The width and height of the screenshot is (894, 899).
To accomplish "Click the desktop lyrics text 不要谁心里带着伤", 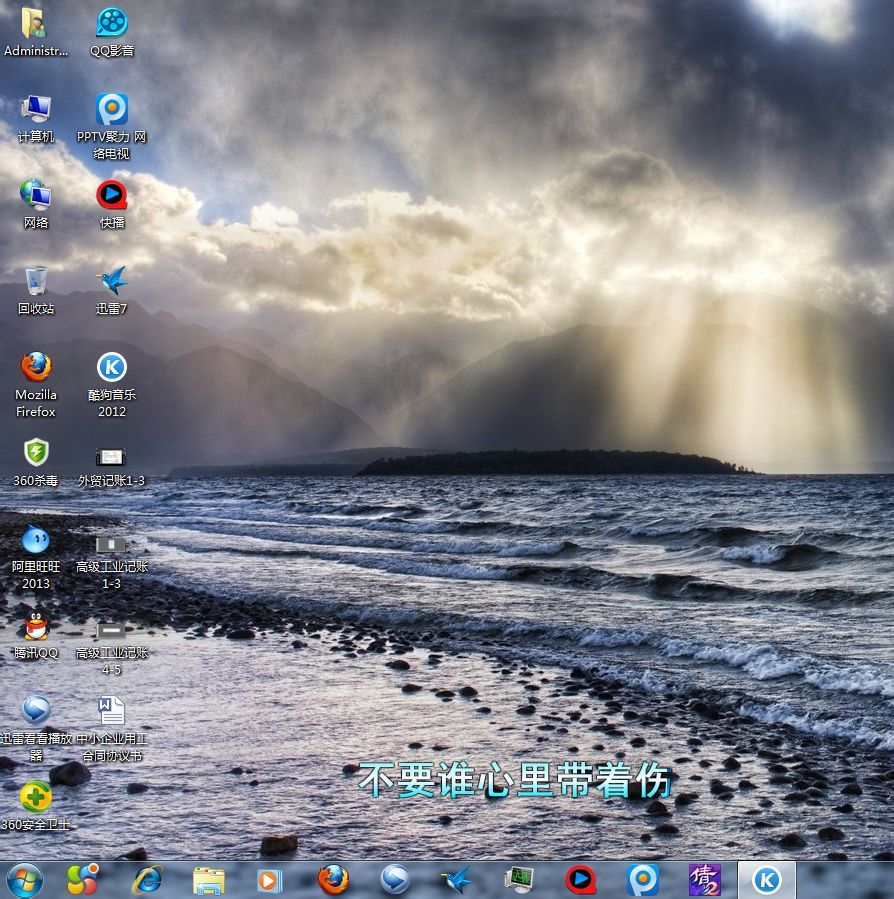I will coord(514,780).
